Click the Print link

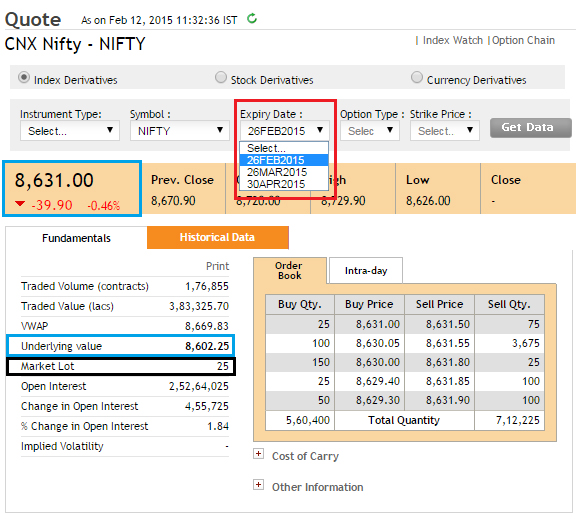[218, 266]
